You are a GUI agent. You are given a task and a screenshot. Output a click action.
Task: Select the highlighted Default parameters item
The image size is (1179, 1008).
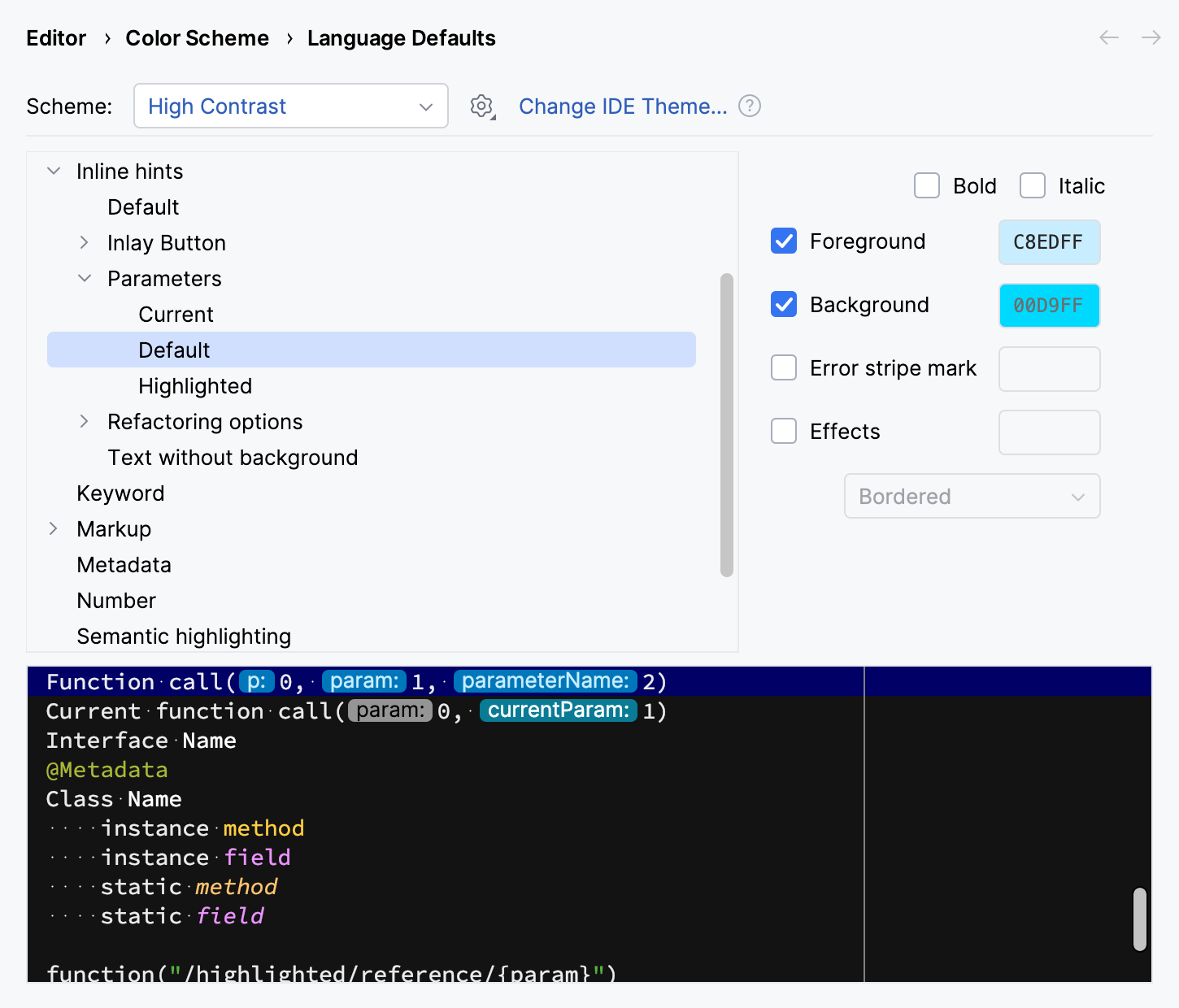(x=372, y=350)
